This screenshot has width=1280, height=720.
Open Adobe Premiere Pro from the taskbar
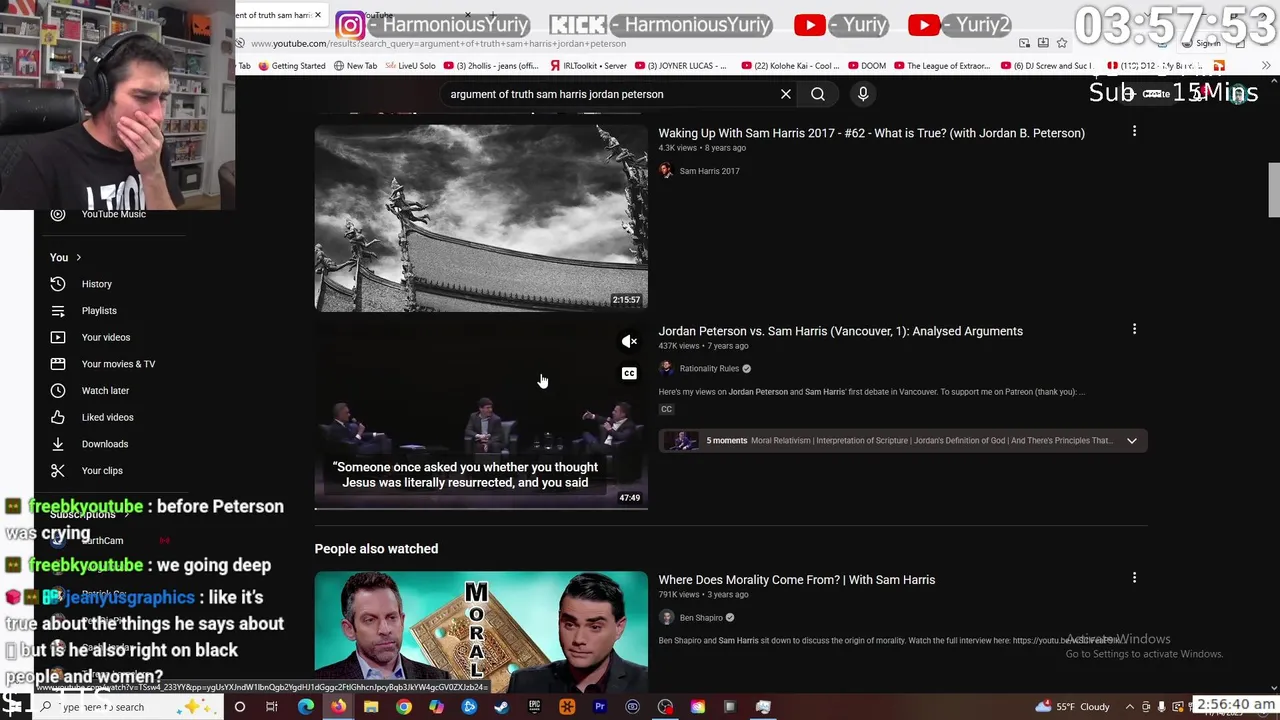pyautogui.click(x=599, y=707)
